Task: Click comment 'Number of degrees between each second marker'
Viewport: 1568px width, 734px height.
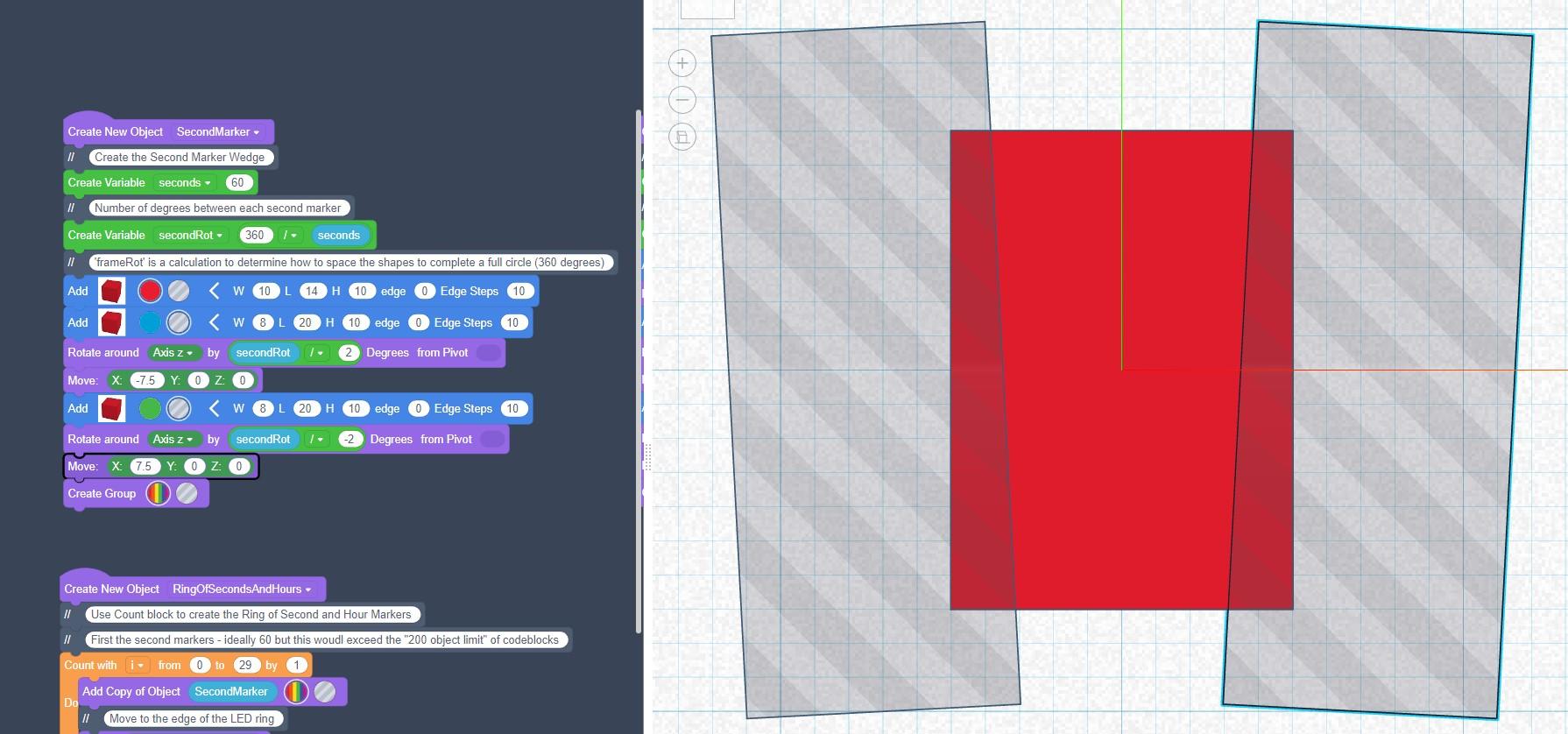Action: 218,208
